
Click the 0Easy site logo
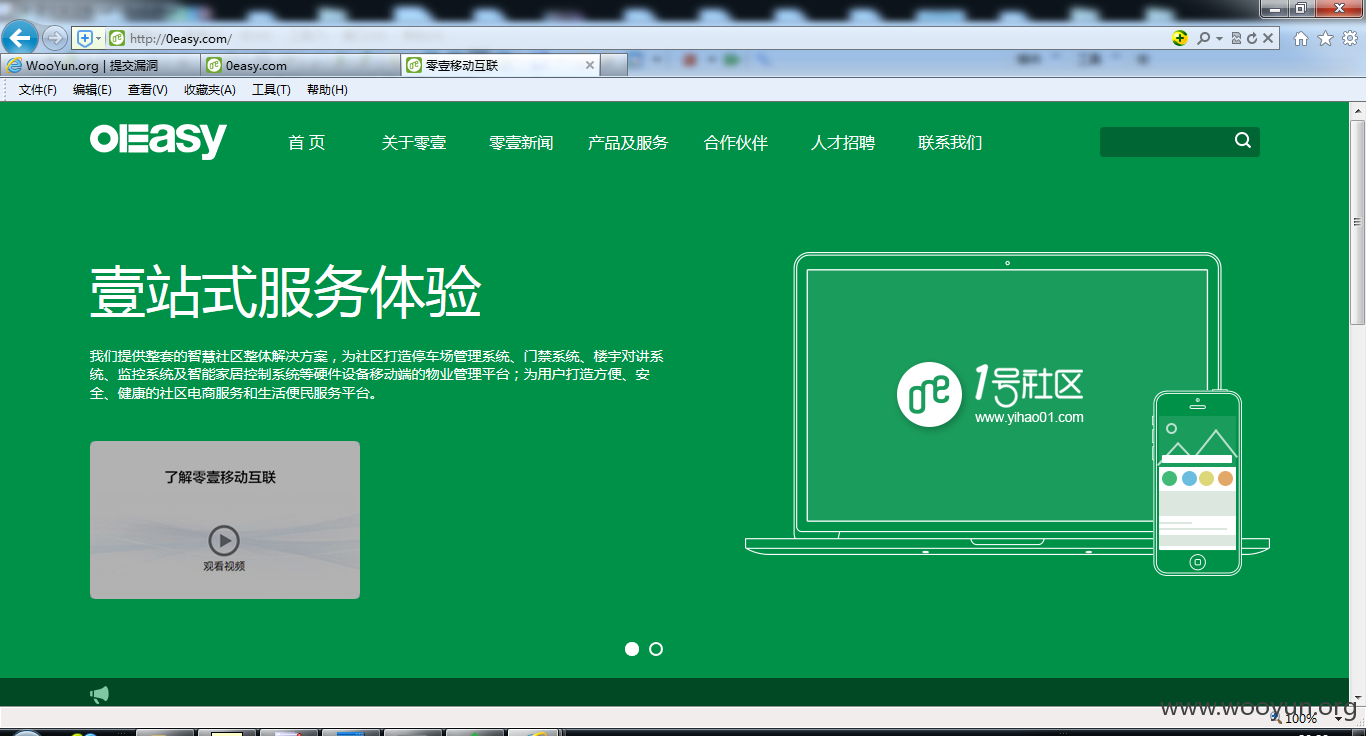point(158,141)
